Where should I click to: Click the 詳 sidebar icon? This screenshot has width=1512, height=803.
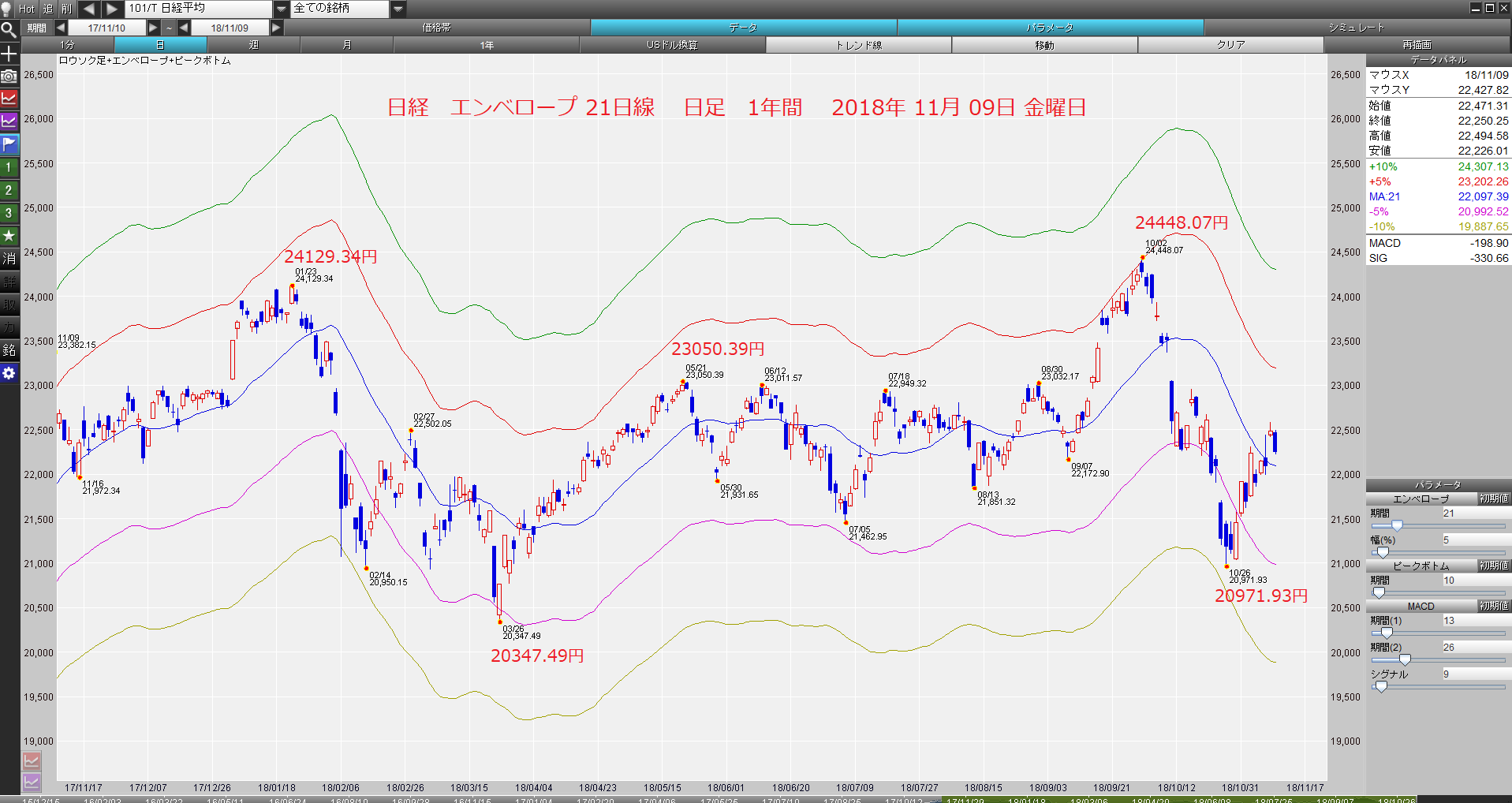pyautogui.click(x=9, y=282)
